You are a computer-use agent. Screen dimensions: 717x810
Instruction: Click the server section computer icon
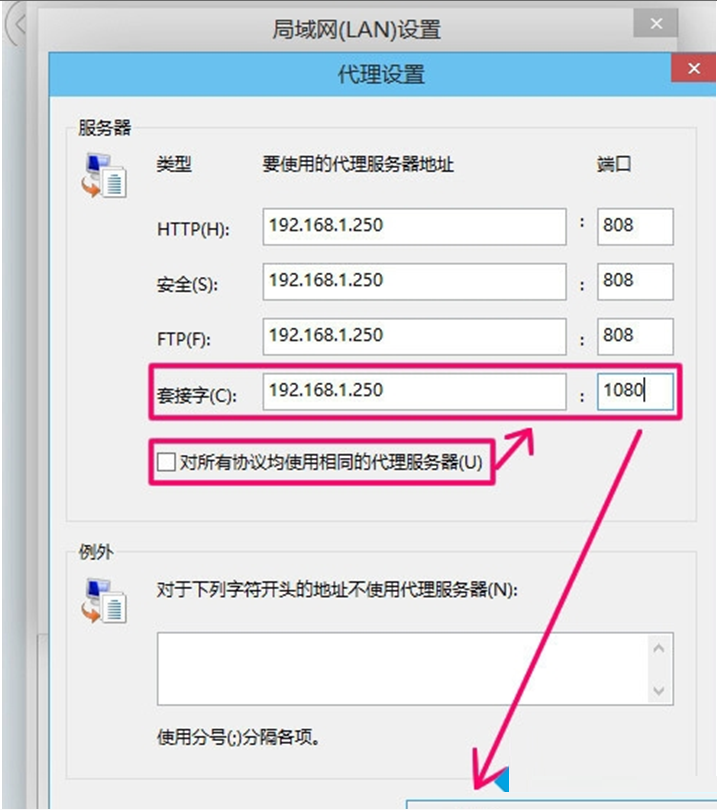tap(104, 176)
